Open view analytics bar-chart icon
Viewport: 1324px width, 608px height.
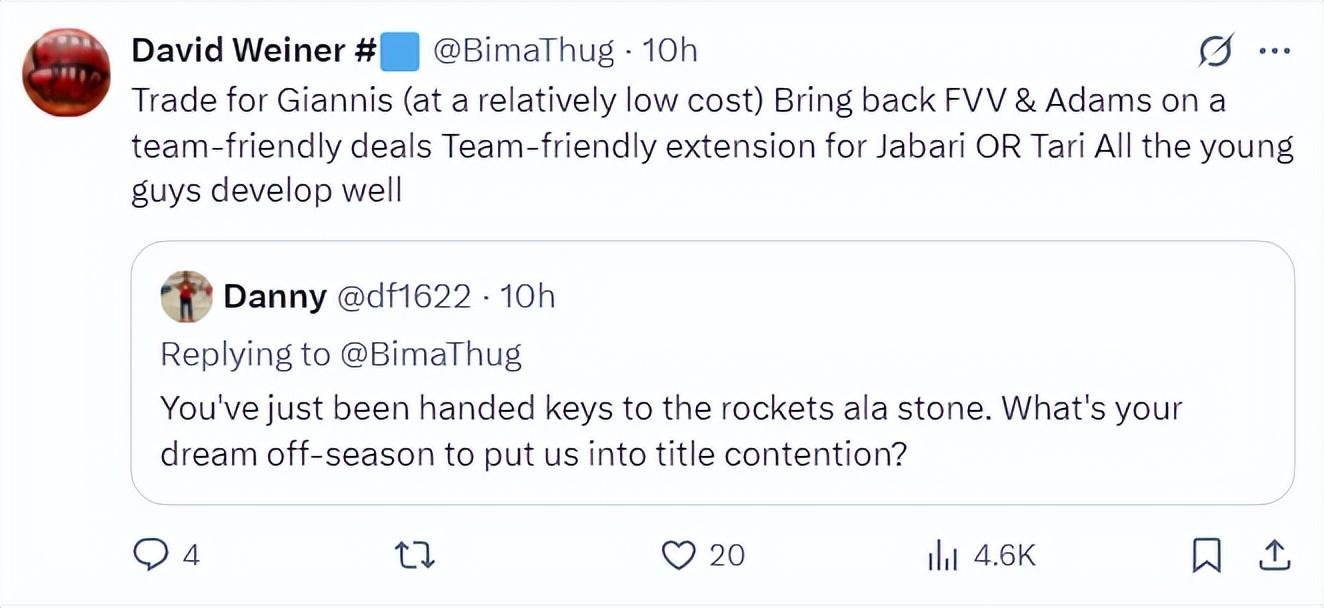point(943,555)
